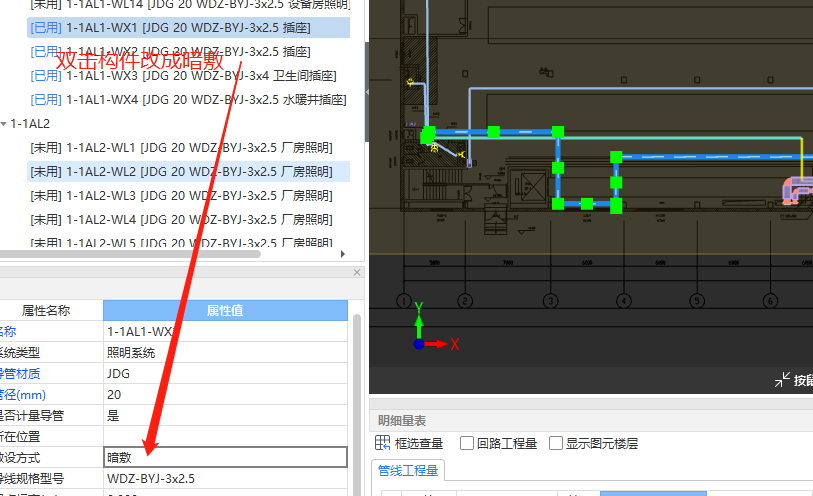
Task: Click the name value 1-1AL1-WX1 cell
Action: tap(225, 331)
